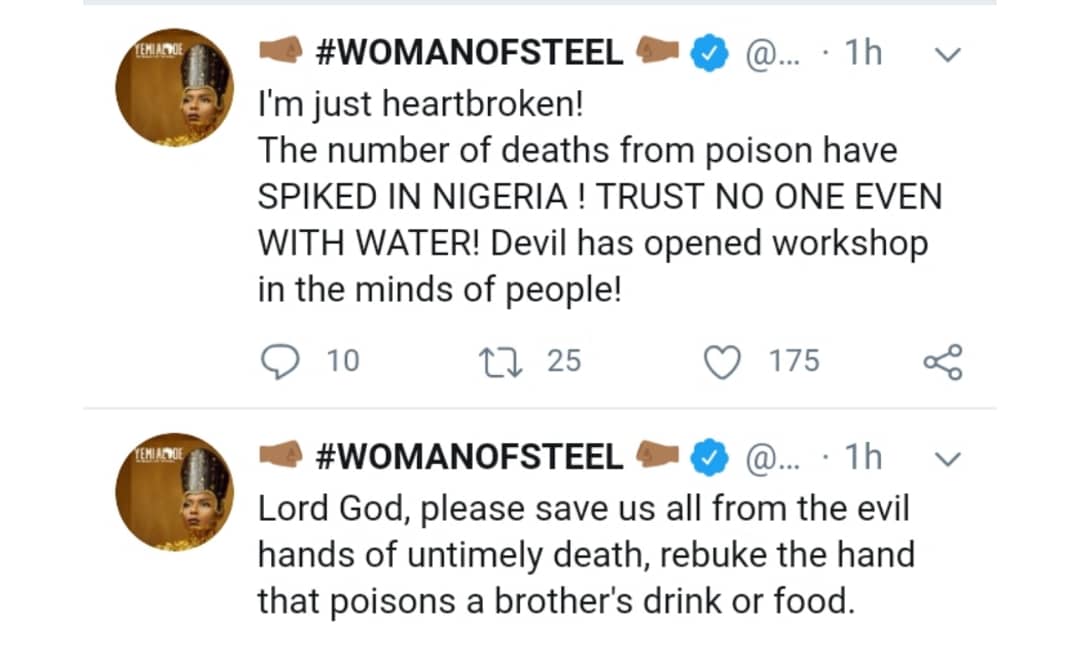Click the 25 retweets count
The width and height of the screenshot is (1080, 648).
click(x=564, y=361)
